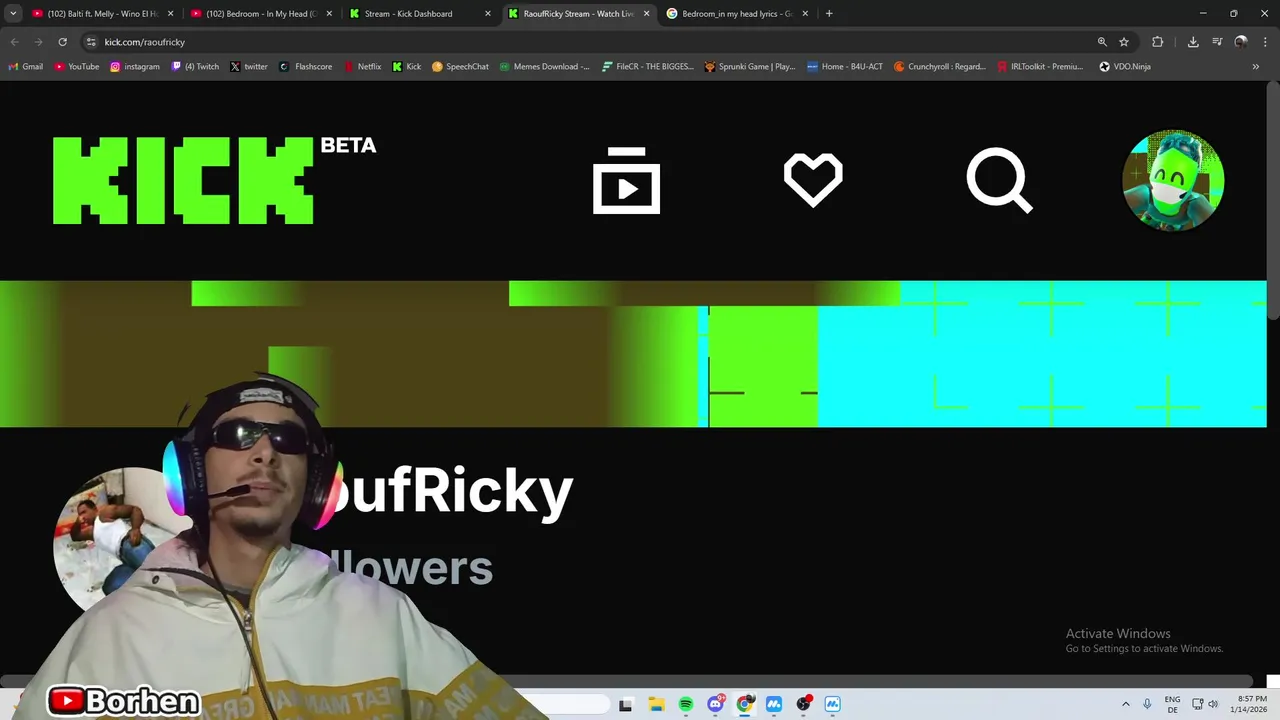
Task: Open the VDO.Ninja bookmark
Action: [1125, 66]
